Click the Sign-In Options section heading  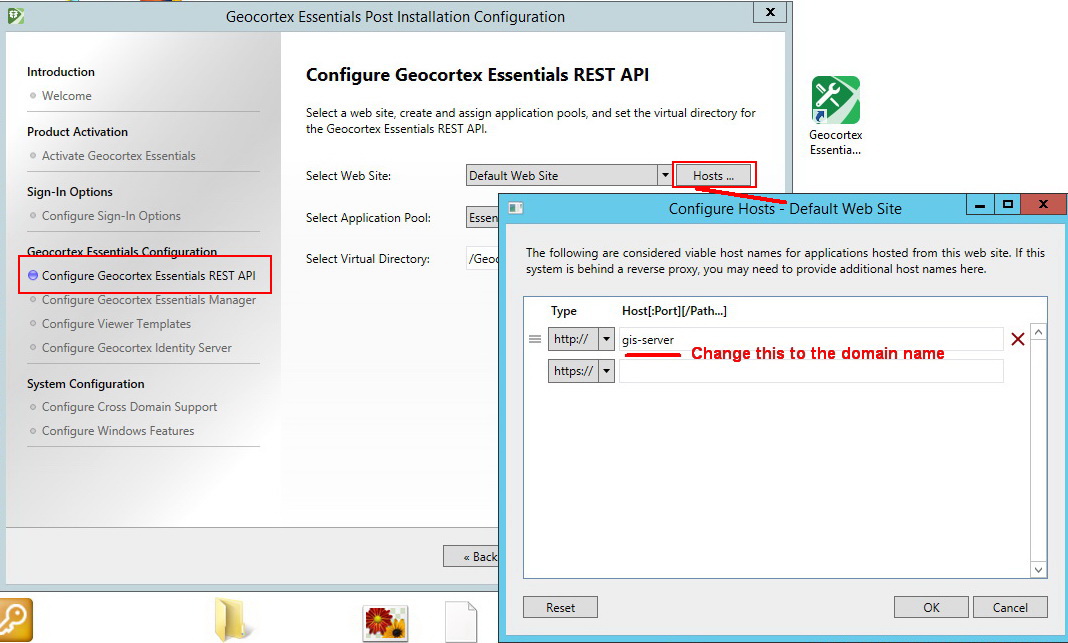[69, 192]
